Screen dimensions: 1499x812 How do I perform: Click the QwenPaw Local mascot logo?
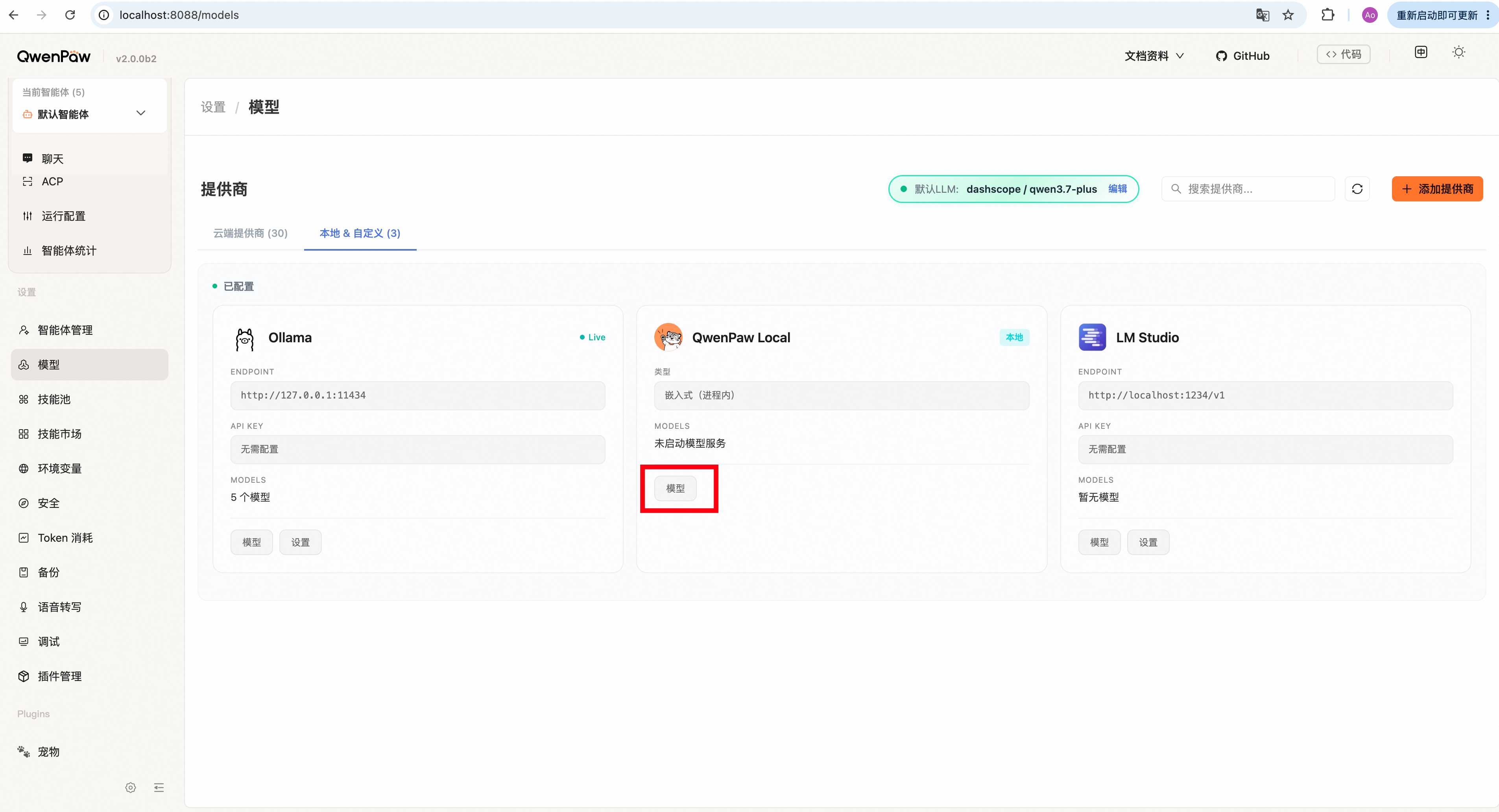(668, 338)
